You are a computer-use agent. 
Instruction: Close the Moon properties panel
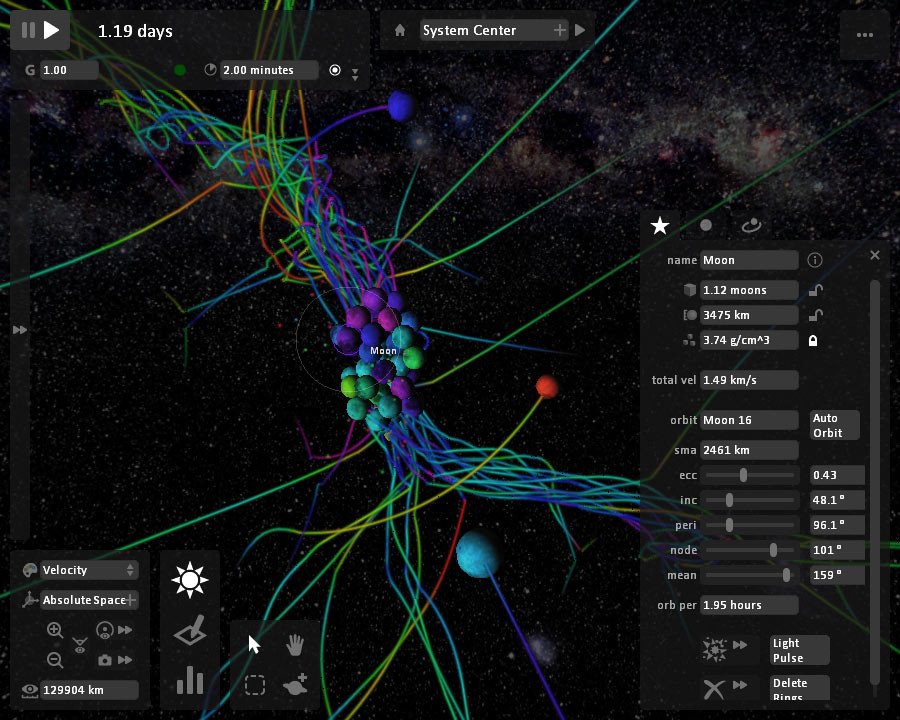tap(875, 255)
